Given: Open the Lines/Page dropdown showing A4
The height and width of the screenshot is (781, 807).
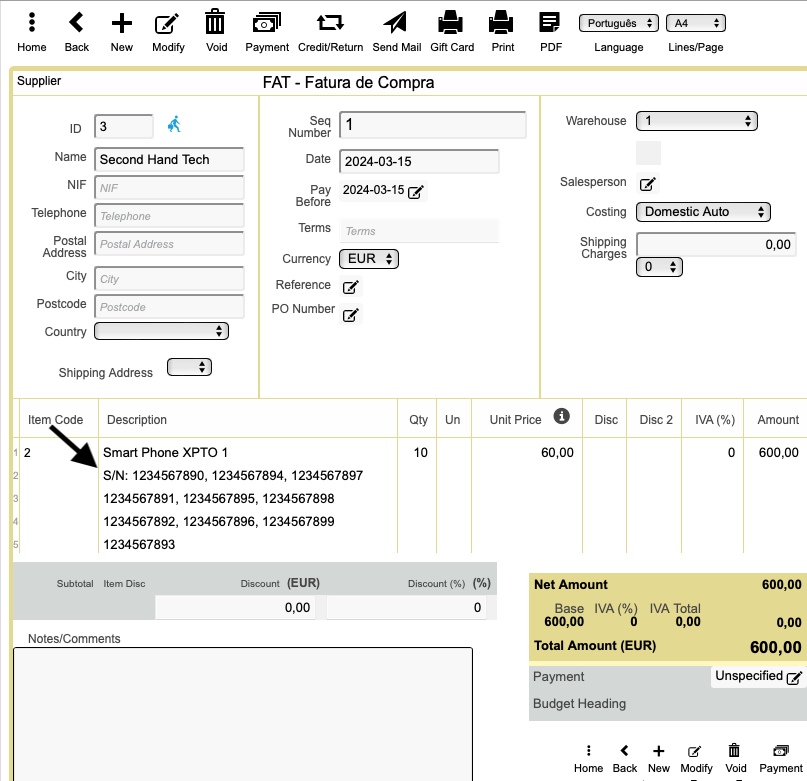Looking at the screenshot, I should pos(695,23).
